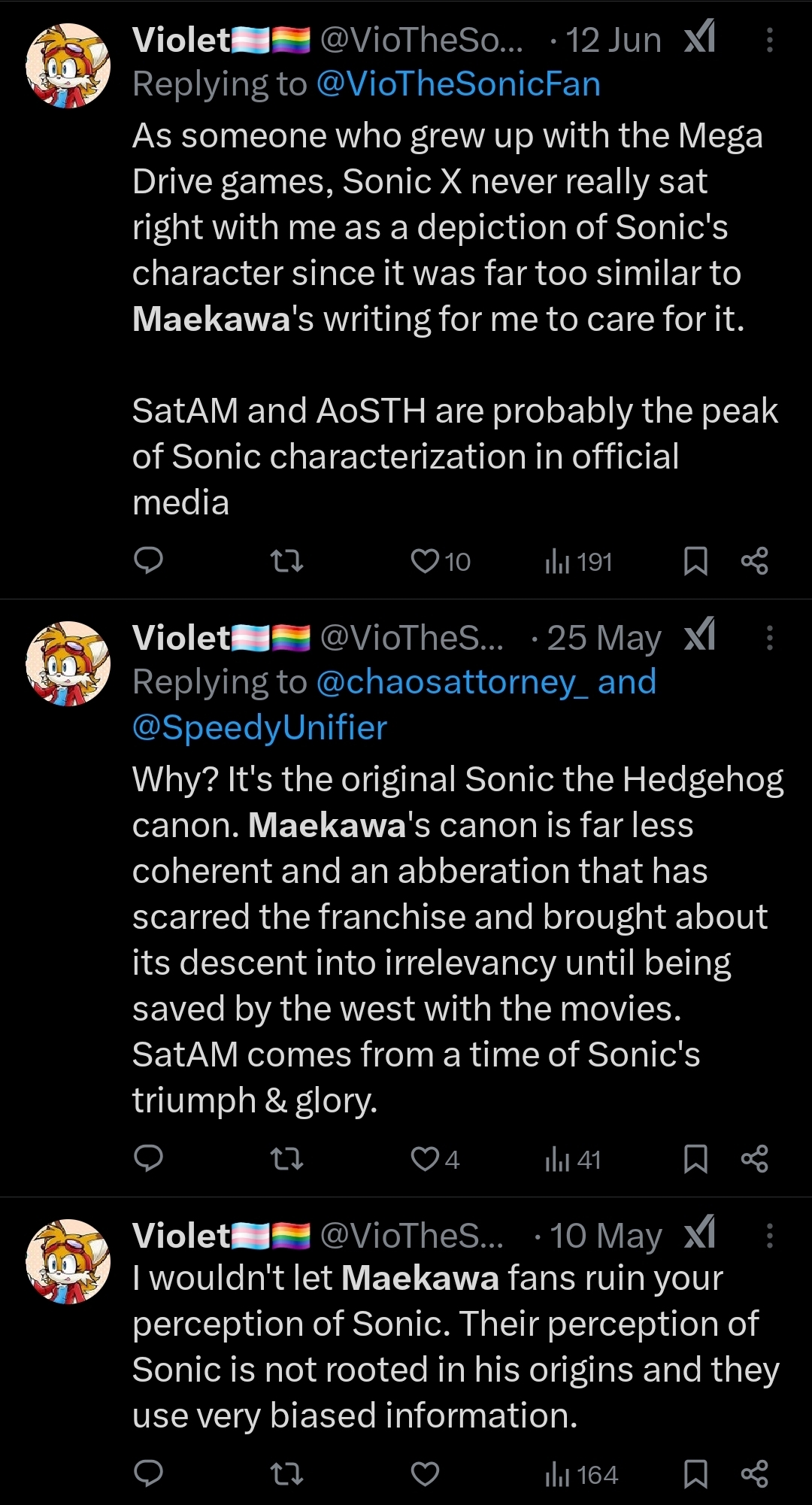Open more options on 12 Jun tweet
Viewport: 812px width, 1505px height.
[769, 41]
